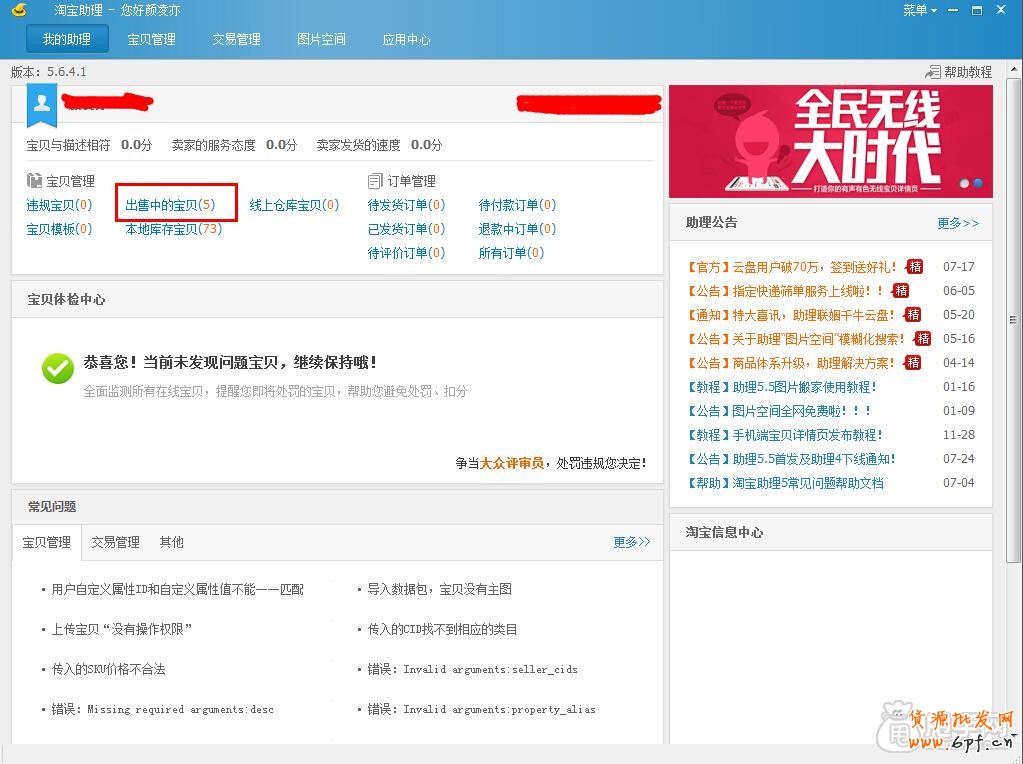Open FAQ Invalid arguments:seller_cids
Screen dimensions: 1023x764
472,669
